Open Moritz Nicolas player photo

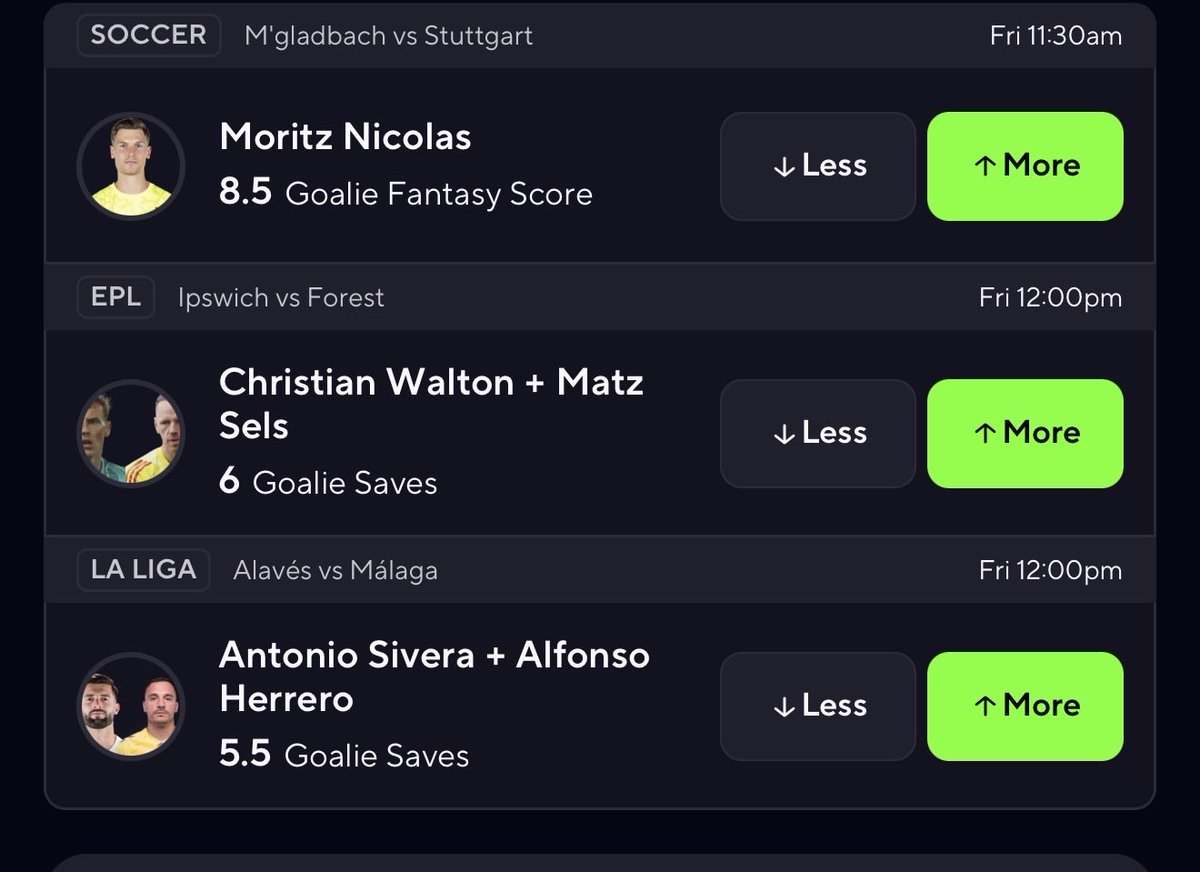click(x=131, y=166)
